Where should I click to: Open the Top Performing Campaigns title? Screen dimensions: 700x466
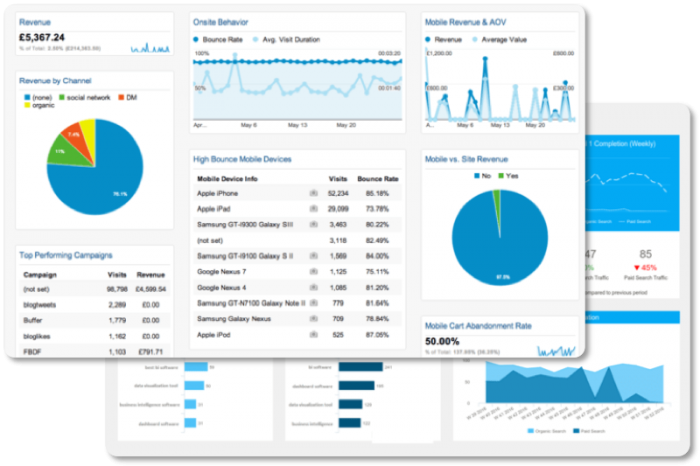[x=66, y=255]
